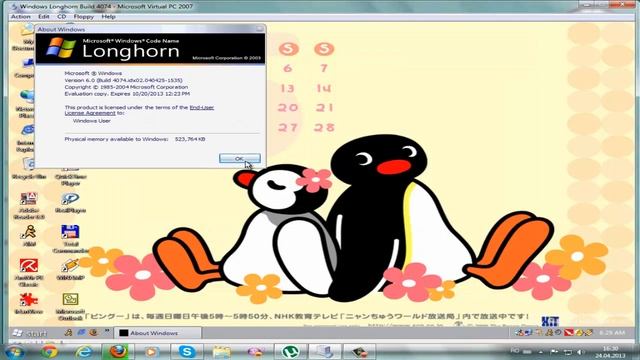Open Microsoft Outlook desktop icon
Viewport: 640px width, 360px height.
click(71, 306)
